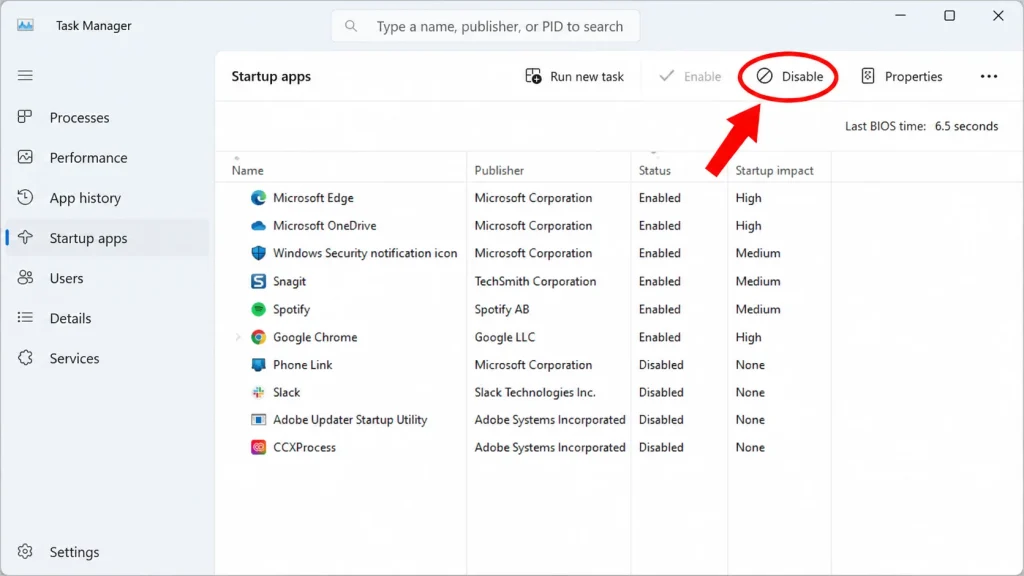Sort by the Status column header
This screenshot has width=1024, height=576.
pos(654,170)
